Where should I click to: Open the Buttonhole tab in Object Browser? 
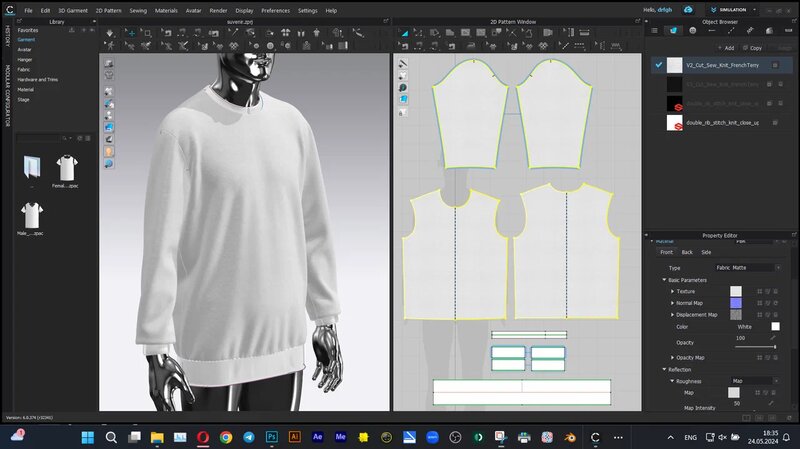click(712, 31)
